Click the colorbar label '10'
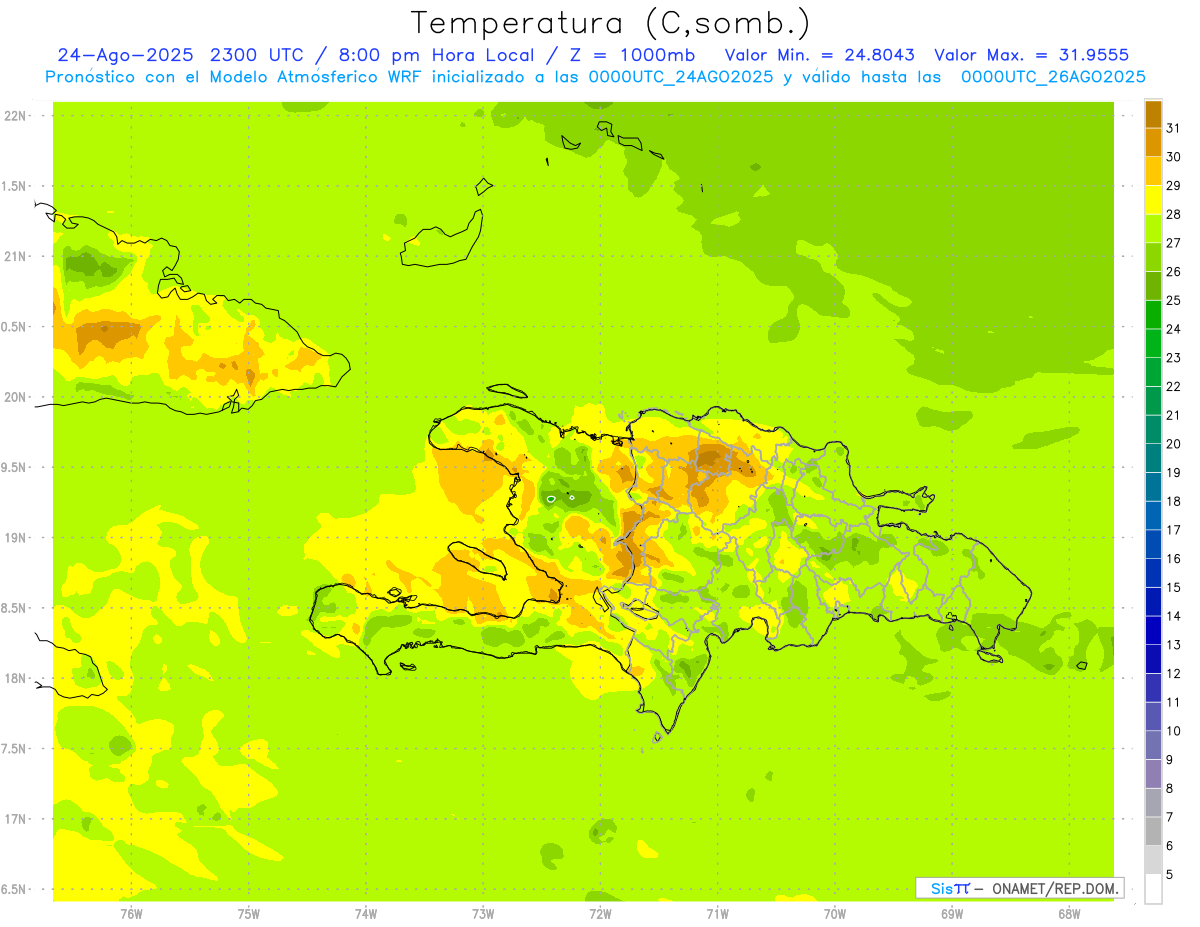This screenshot has width=1200, height=927. (1174, 731)
